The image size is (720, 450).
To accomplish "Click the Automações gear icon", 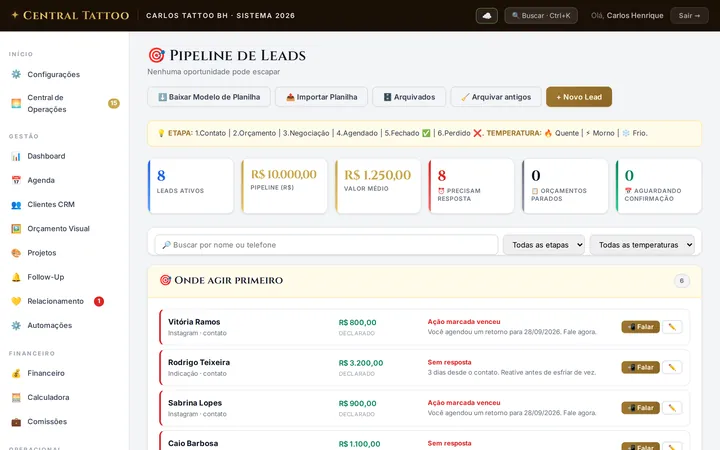I will [x=16, y=326].
